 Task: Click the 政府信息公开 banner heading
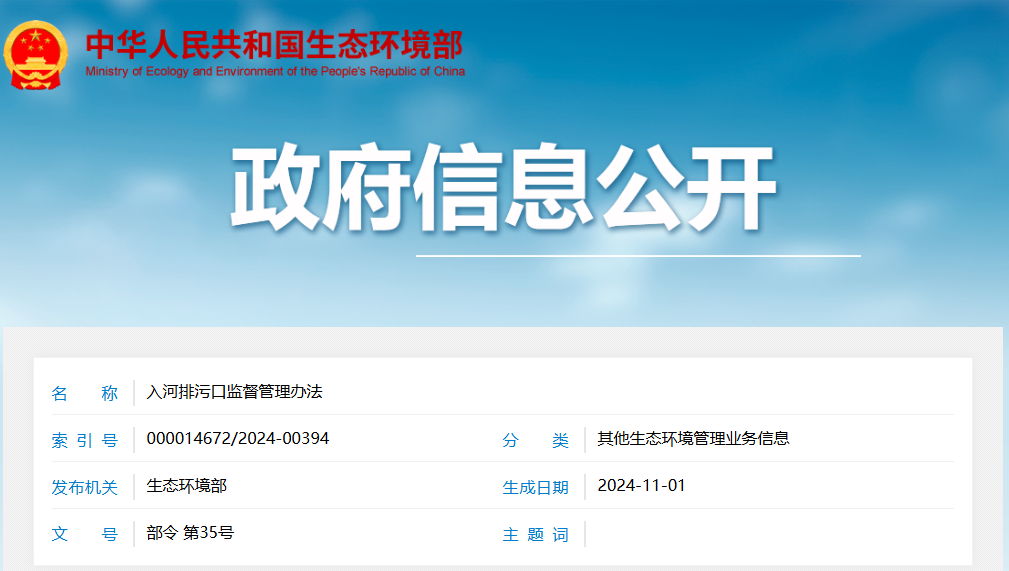[x=503, y=188]
